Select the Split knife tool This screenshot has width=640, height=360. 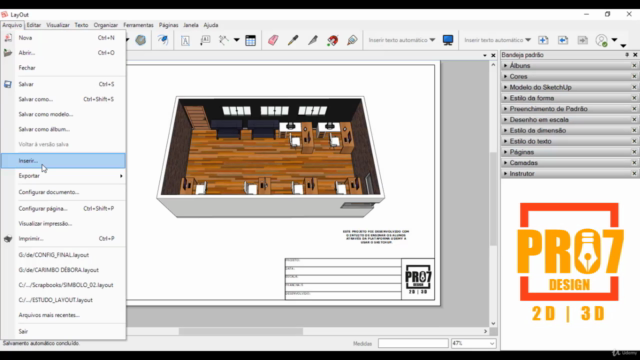click(313, 40)
